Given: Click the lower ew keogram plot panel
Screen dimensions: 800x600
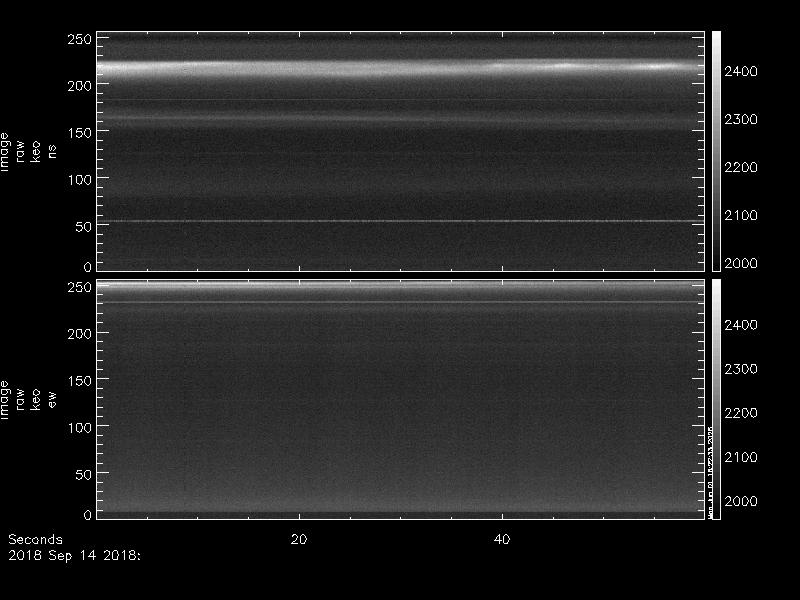Looking at the screenshot, I should pyautogui.click(x=401, y=399).
